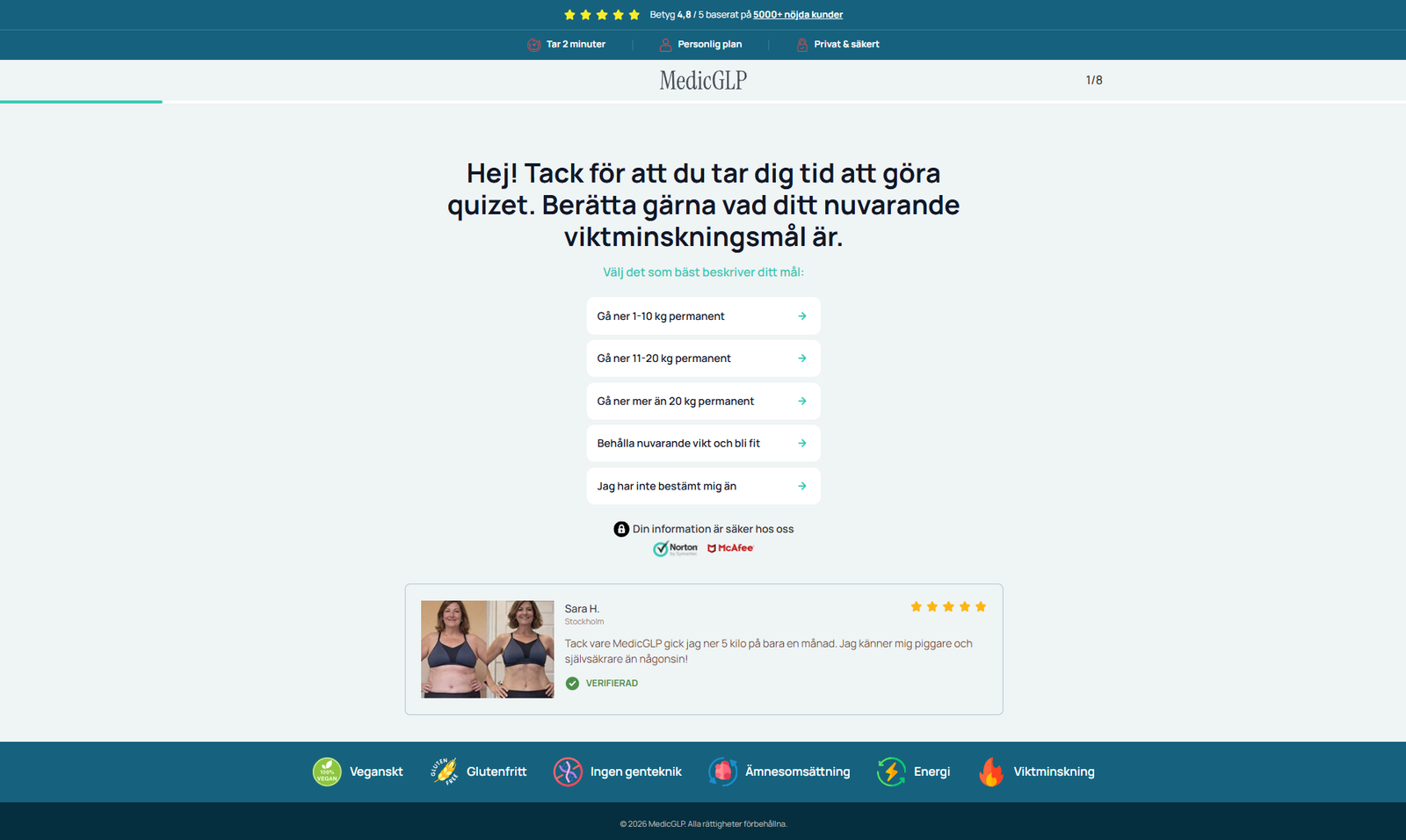The image size is (1406, 840).
Task: Click the Viktminskning flame icon
Action: [991, 771]
